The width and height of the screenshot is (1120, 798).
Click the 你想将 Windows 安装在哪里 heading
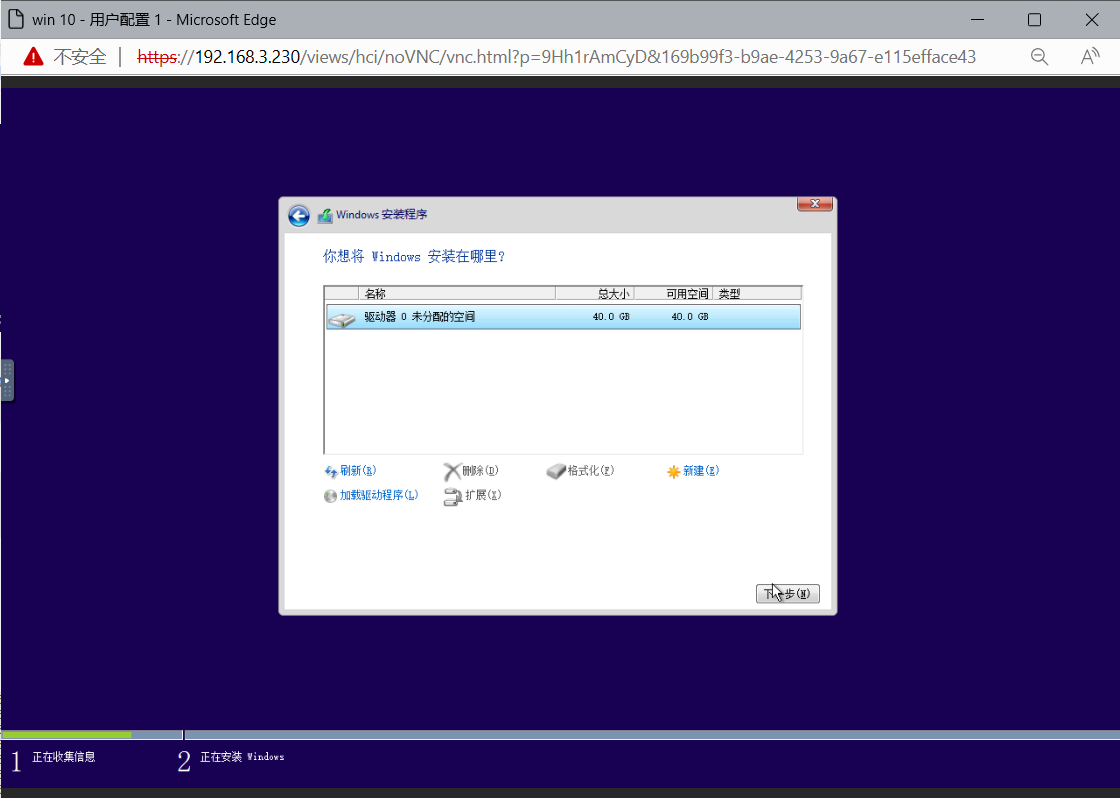(x=414, y=256)
